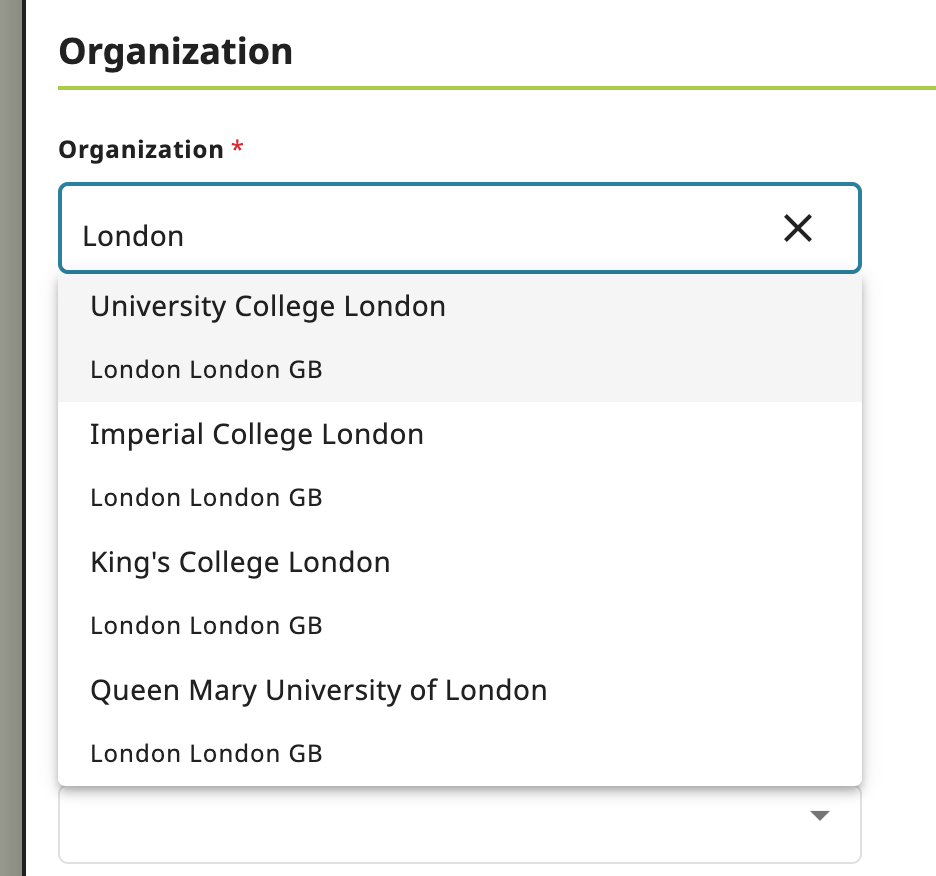Select University College London from suggestions
This screenshot has height=876, width=936.
point(268,306)
